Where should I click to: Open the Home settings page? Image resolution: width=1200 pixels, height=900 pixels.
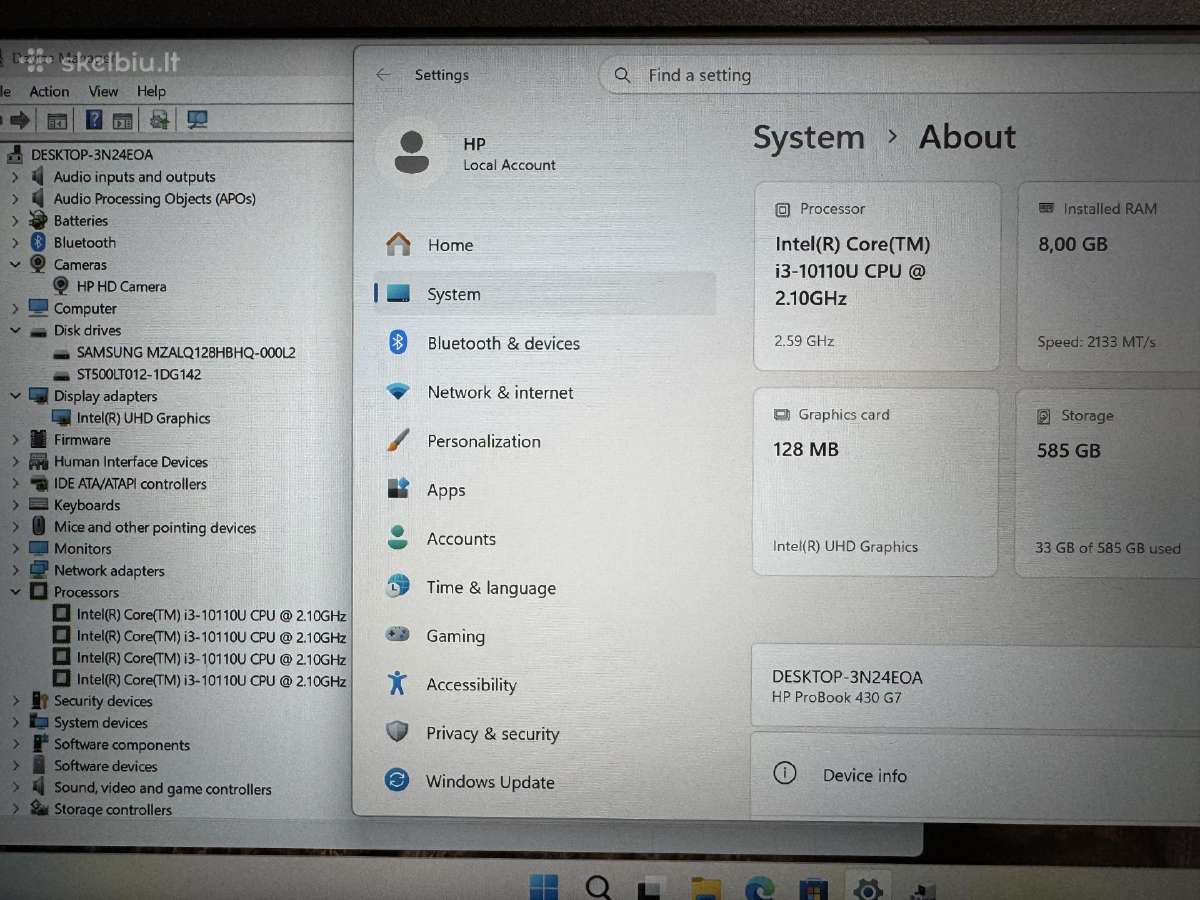(x=545, y=245)
